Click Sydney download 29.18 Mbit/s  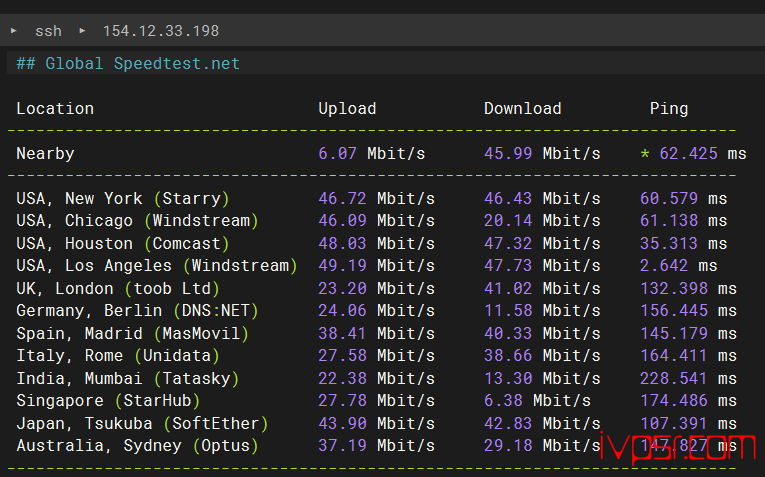(542, 445)
